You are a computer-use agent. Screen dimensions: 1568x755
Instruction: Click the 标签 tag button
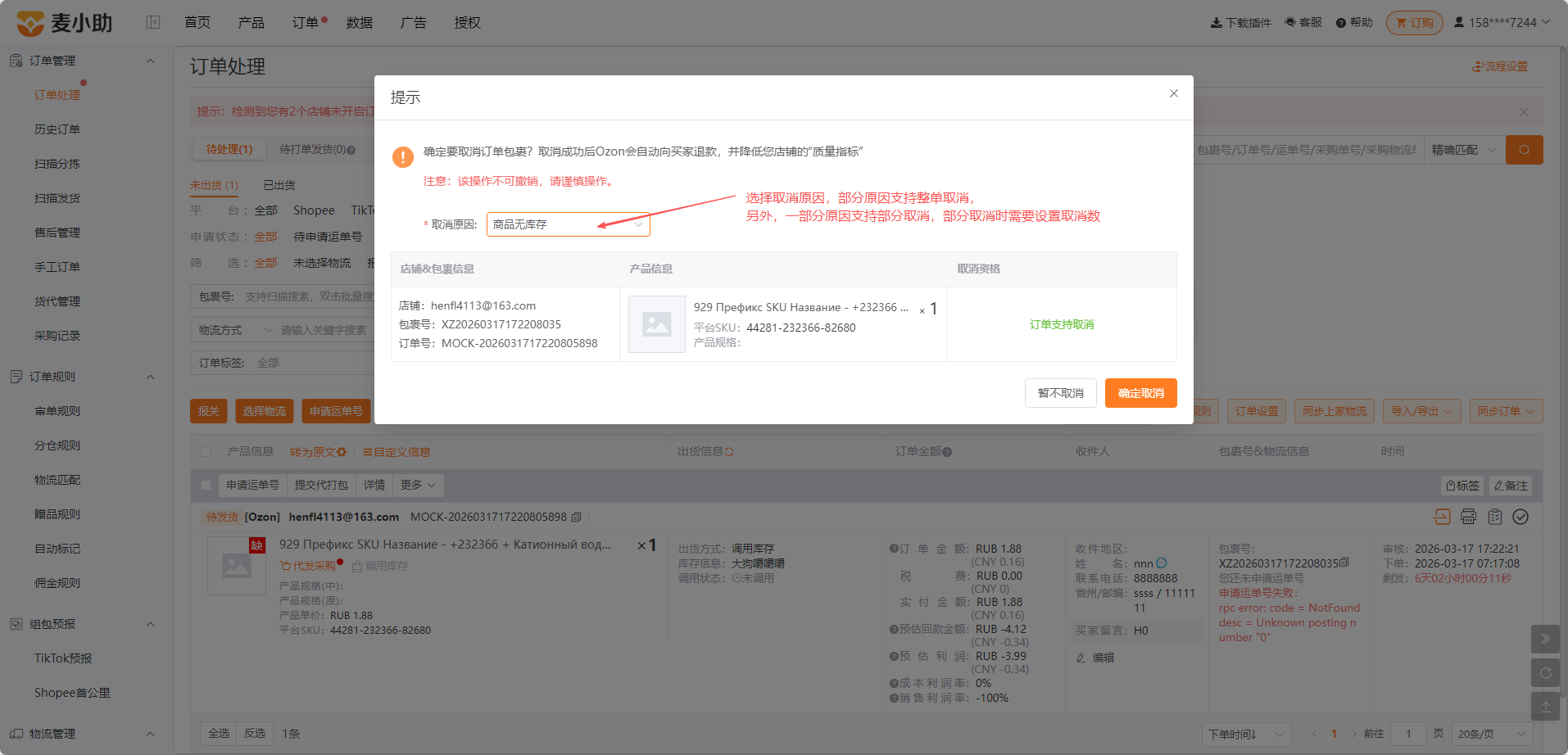(1463, 486)
